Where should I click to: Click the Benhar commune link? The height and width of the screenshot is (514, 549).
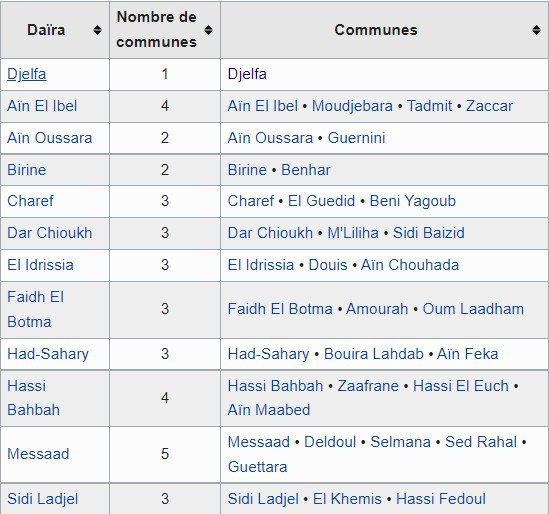pos(306,170)
